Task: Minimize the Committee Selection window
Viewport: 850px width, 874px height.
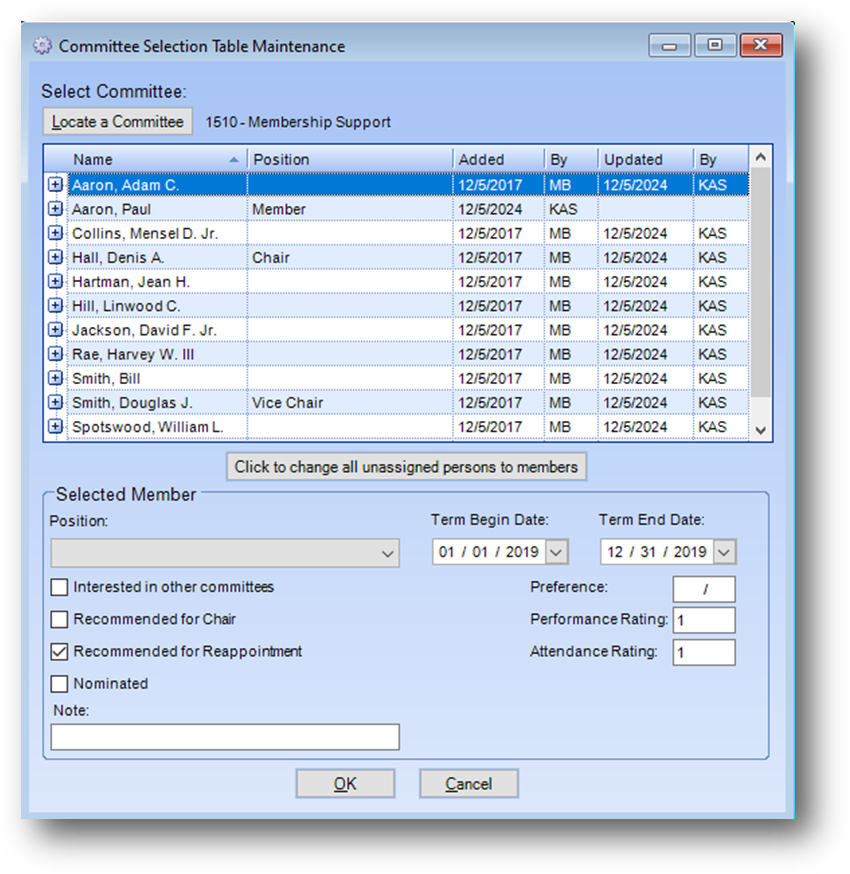Action: click(669, 45)
